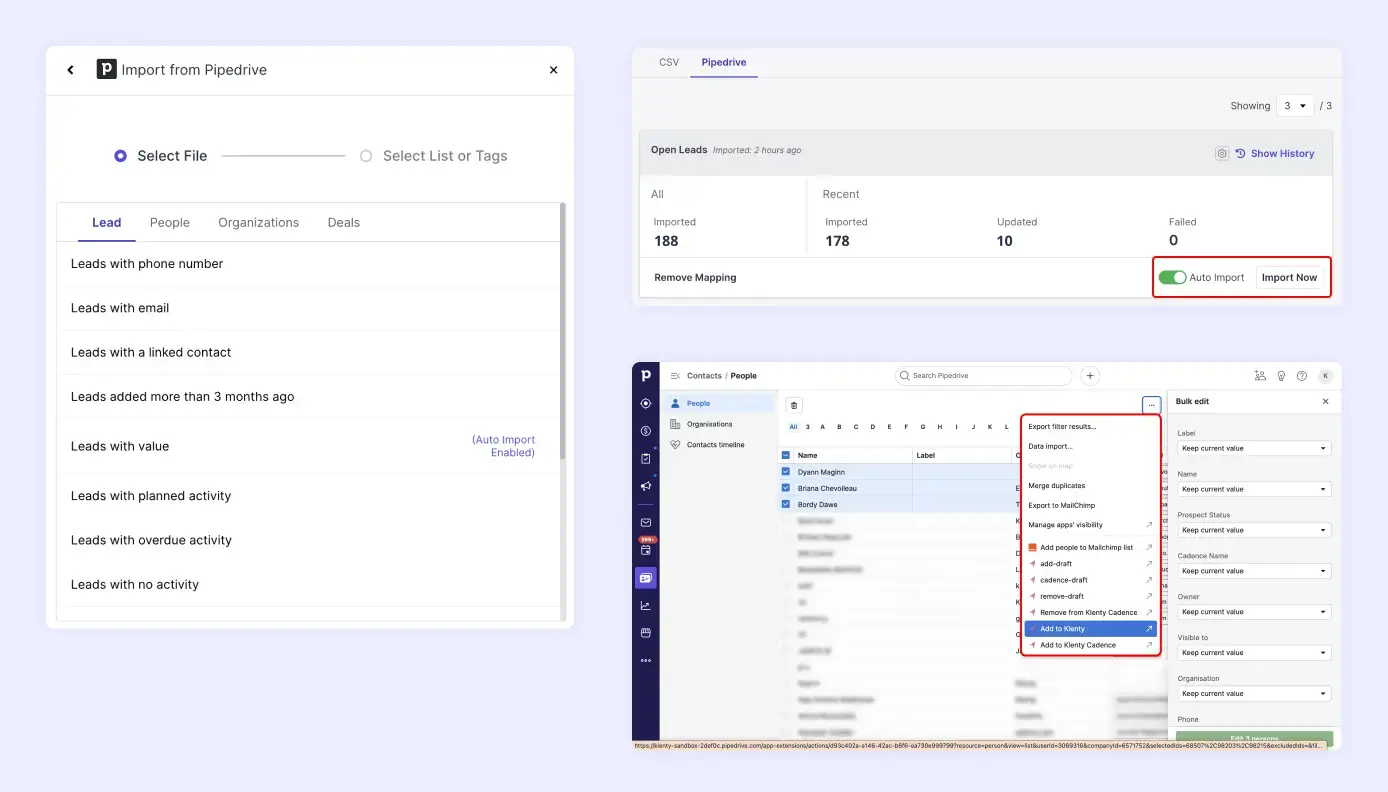1388x792 pixels.
Task: Open the Sales Assistant lightbulb icon
Action: coord(1281,376)
